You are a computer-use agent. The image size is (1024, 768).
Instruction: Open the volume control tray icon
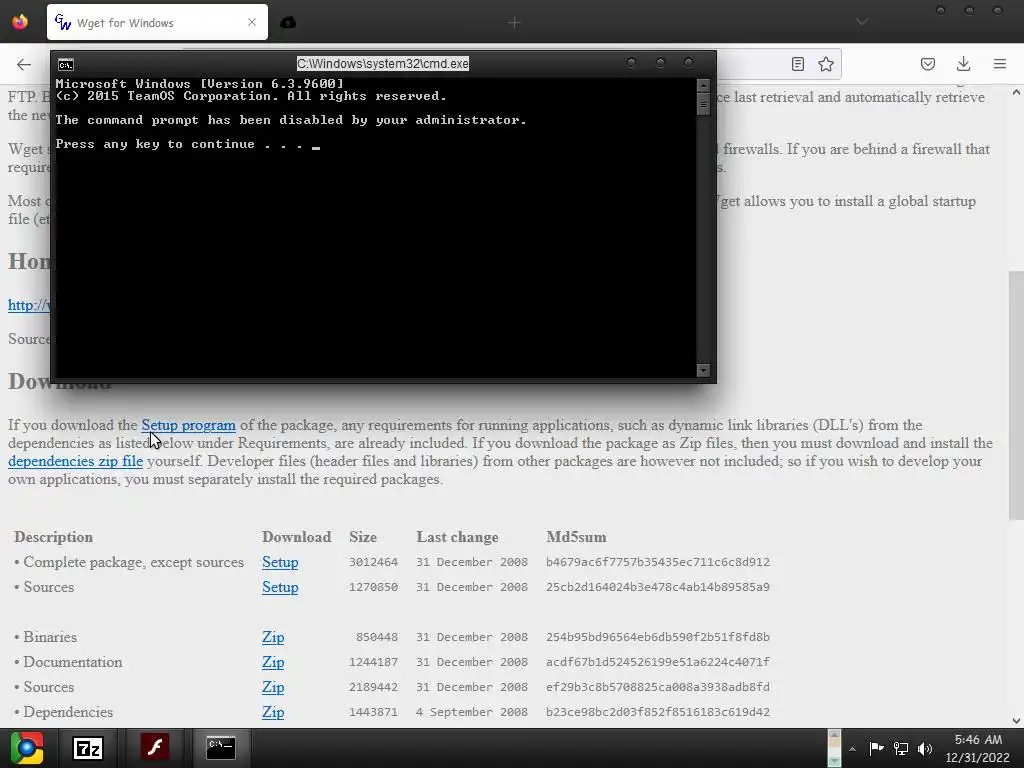[925, 748]
